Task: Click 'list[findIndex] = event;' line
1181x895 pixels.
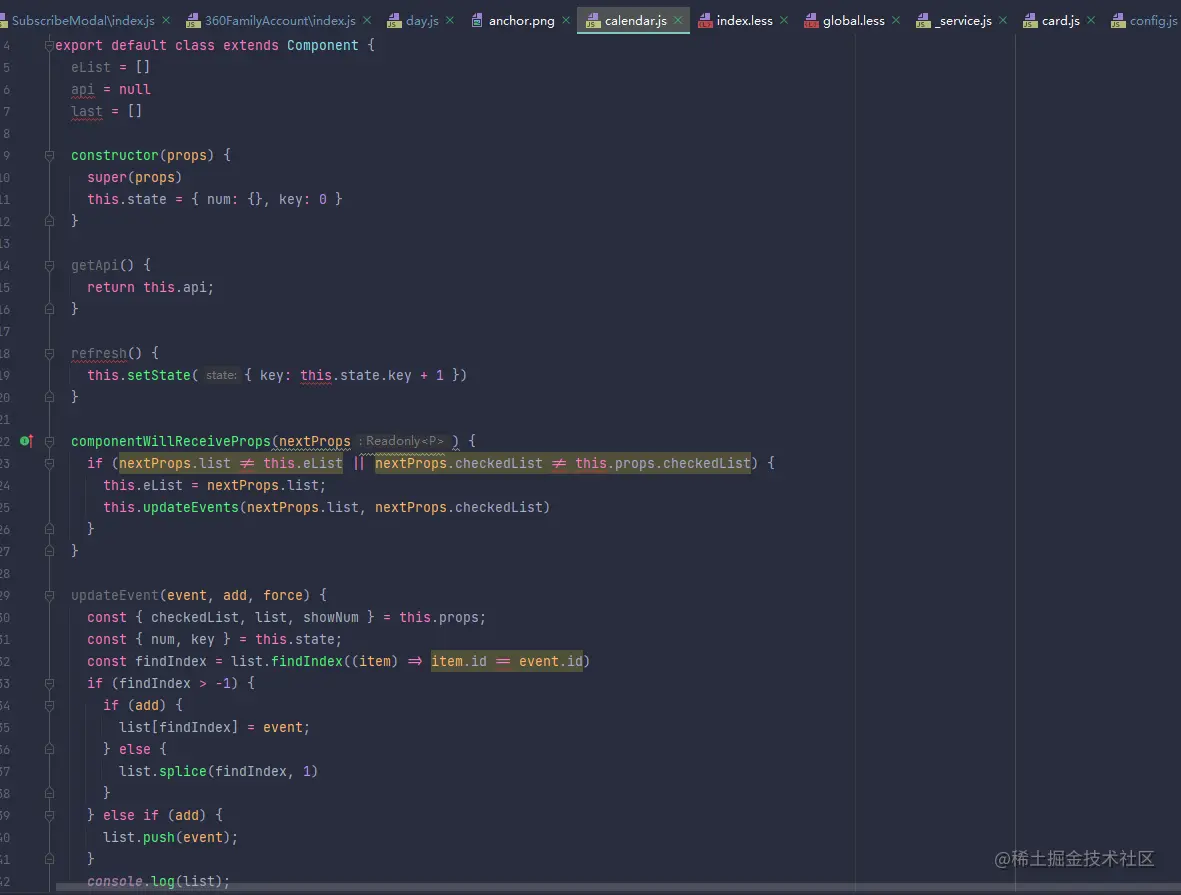Action: pyautogui.click(x=215, y=727)
